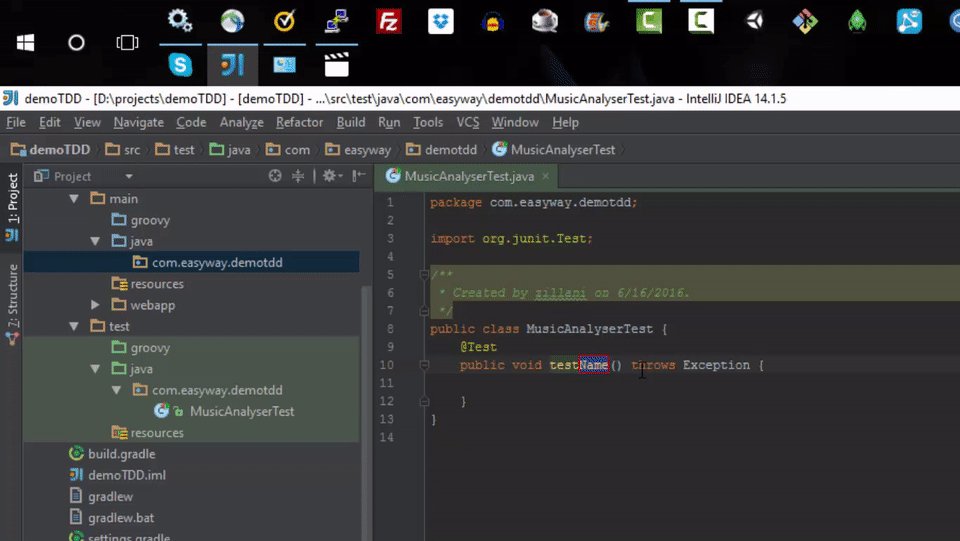Click the @Test annotation
960x541 pixels.
click(478, 347)
